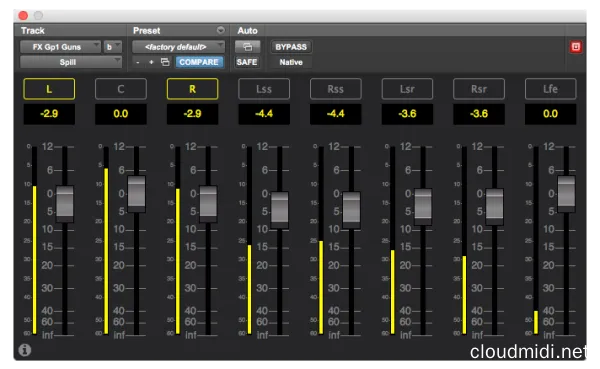Click the Rss channel fader handle
This screenshot has height=369, width=600.
(351, 210)
